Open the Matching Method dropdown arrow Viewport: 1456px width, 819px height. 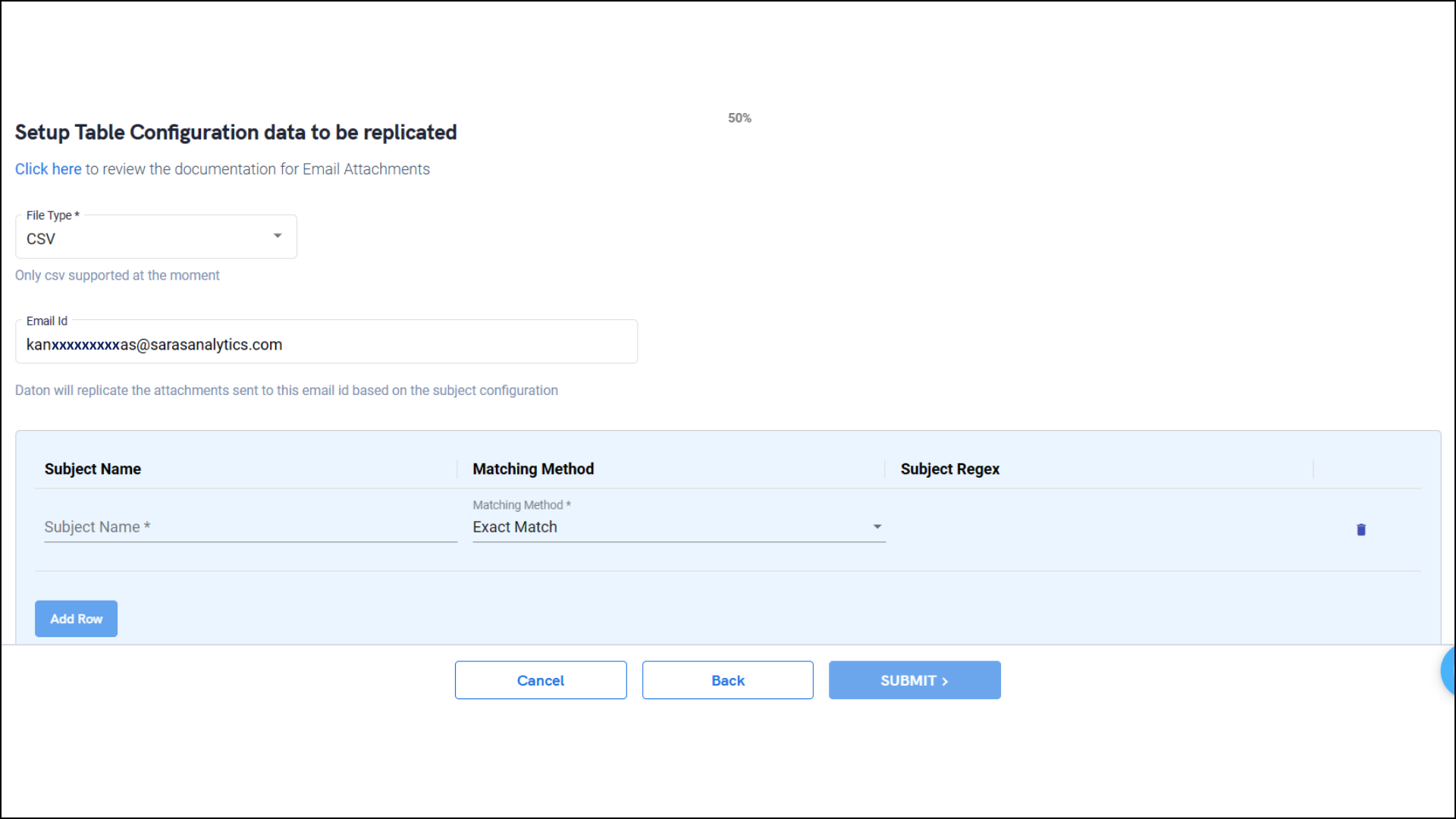pyautogui.click(x=877, y=526)
